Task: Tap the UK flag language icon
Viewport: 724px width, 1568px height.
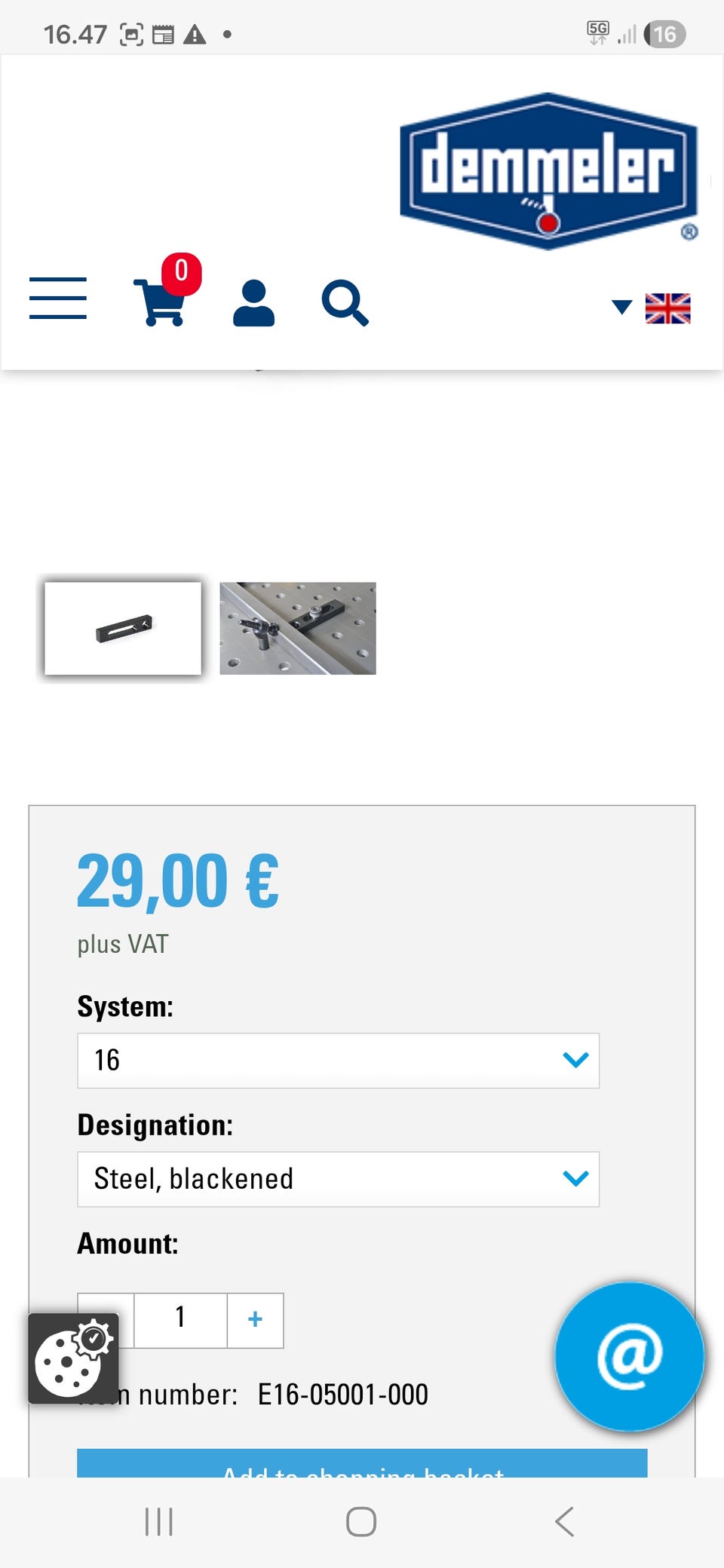Action: coord(667,308)
